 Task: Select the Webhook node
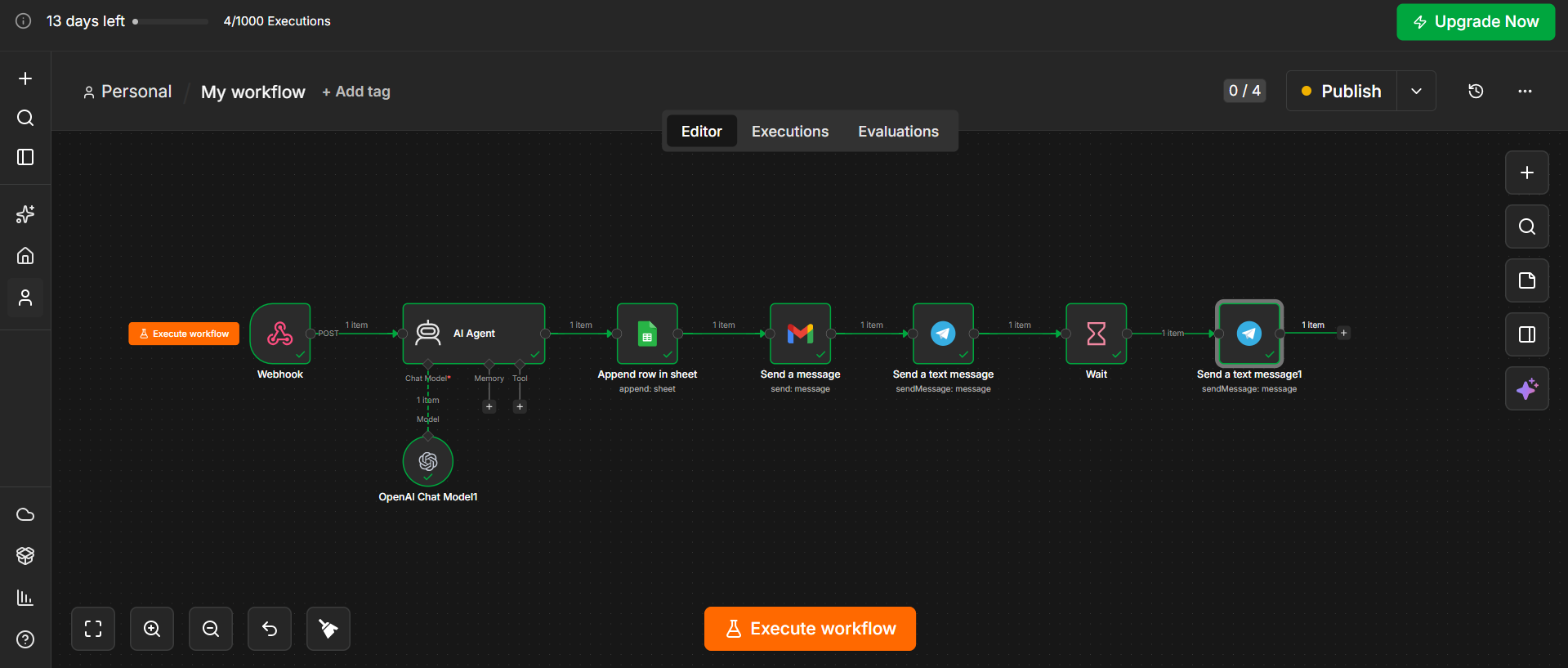coord(280,334)
